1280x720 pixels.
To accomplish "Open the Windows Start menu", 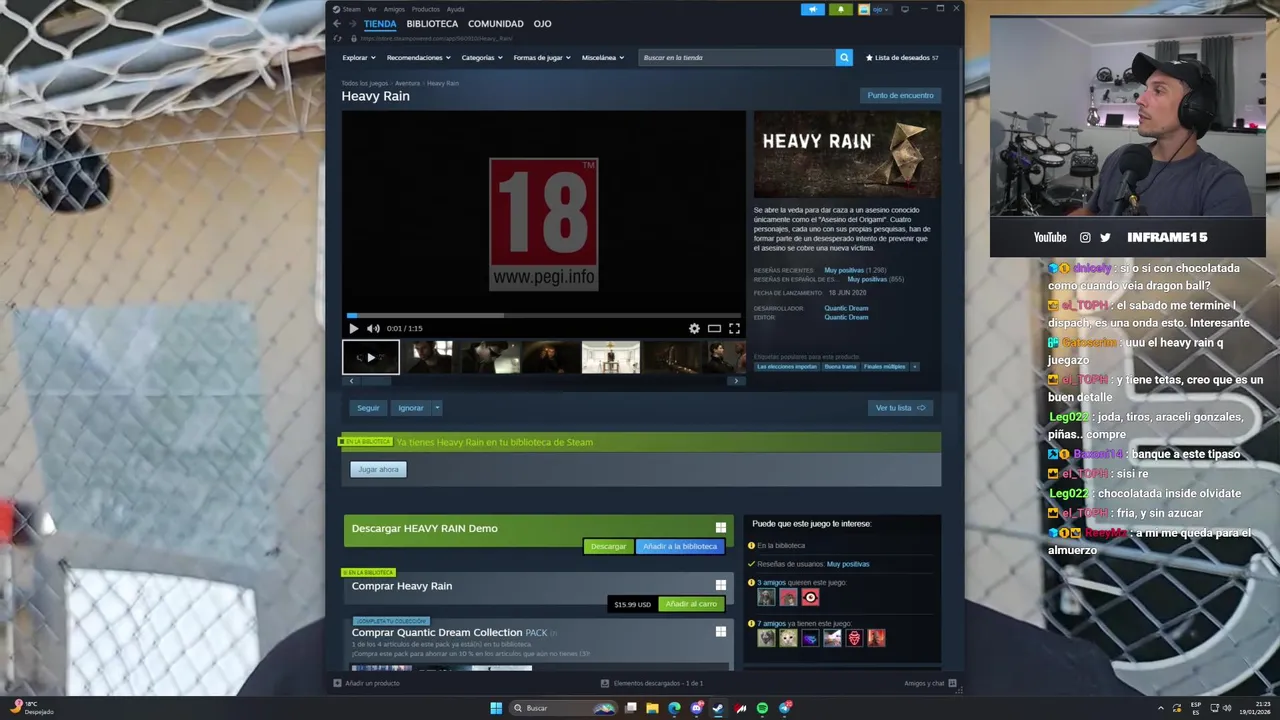I will coord(496,708).
